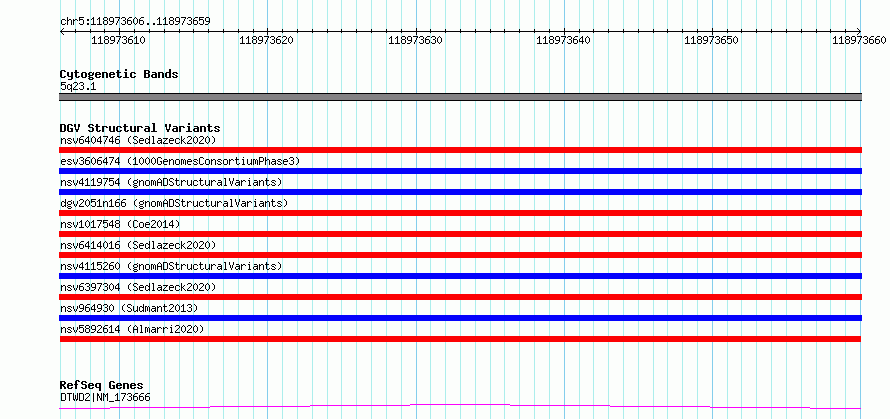Click the nsv964930 (Sudmant2013) variant label
890x419 pixels.
(x=129, y=308)
